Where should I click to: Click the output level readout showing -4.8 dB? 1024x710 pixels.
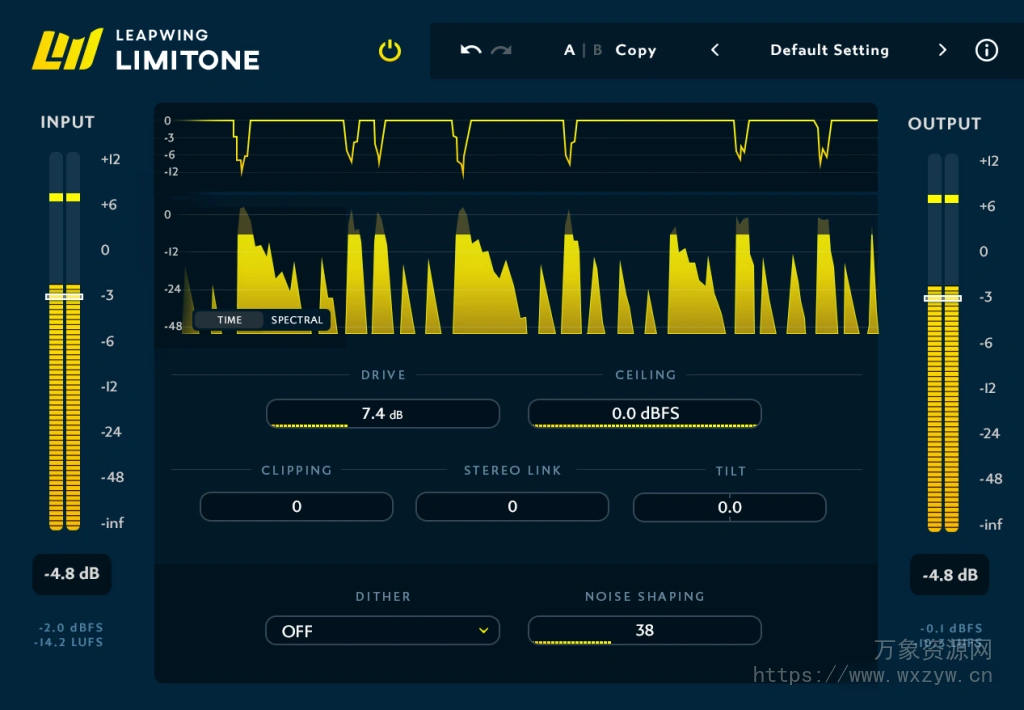point(948,575)
